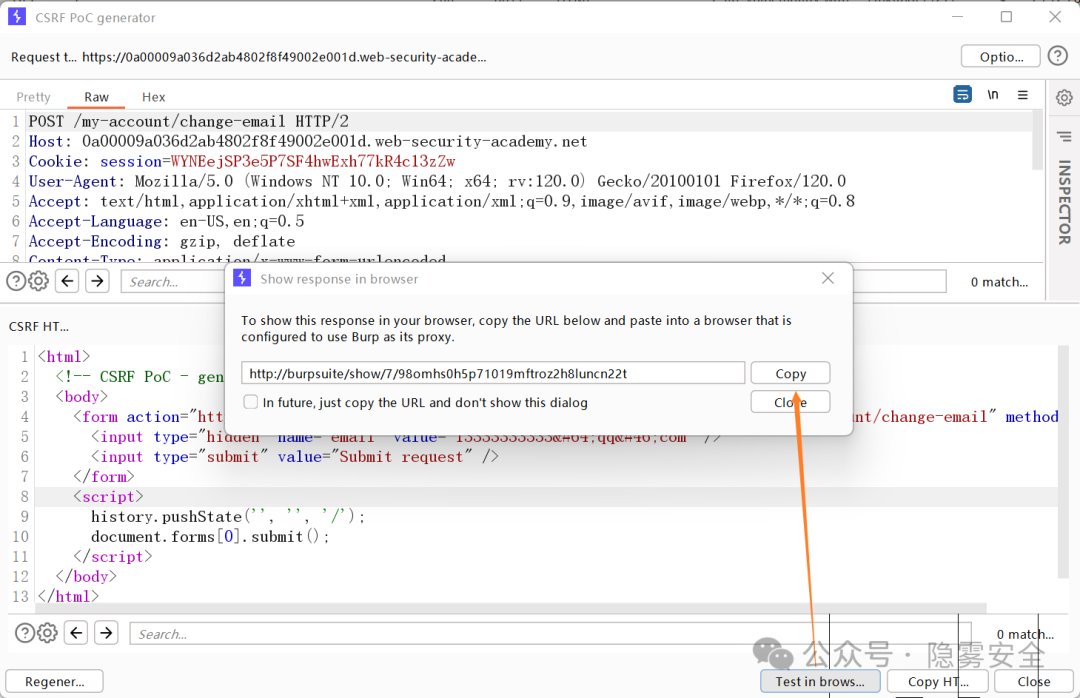Image resolution: width=1080 pixels, height=698 pixels.
Task: Focus the burpsuite URL text field
Action: tap(493, 373)
